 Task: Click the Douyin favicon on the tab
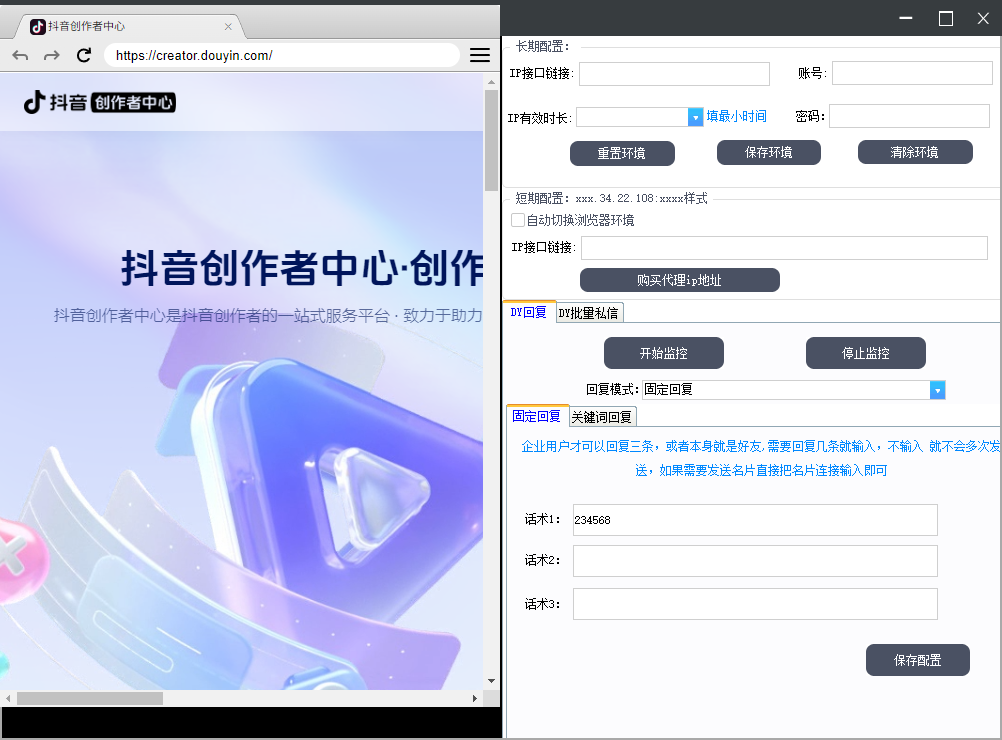click(x=38, y=26)
